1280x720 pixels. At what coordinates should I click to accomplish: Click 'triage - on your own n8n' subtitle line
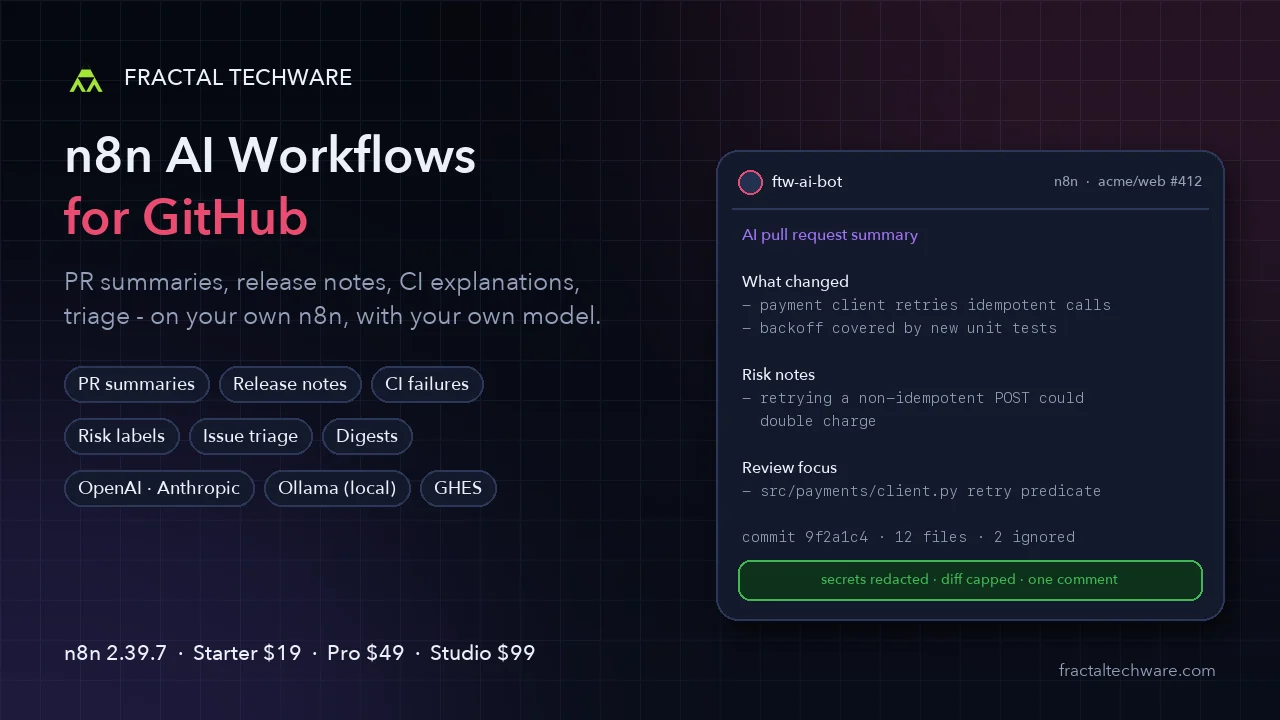click(x=332, y=318)
